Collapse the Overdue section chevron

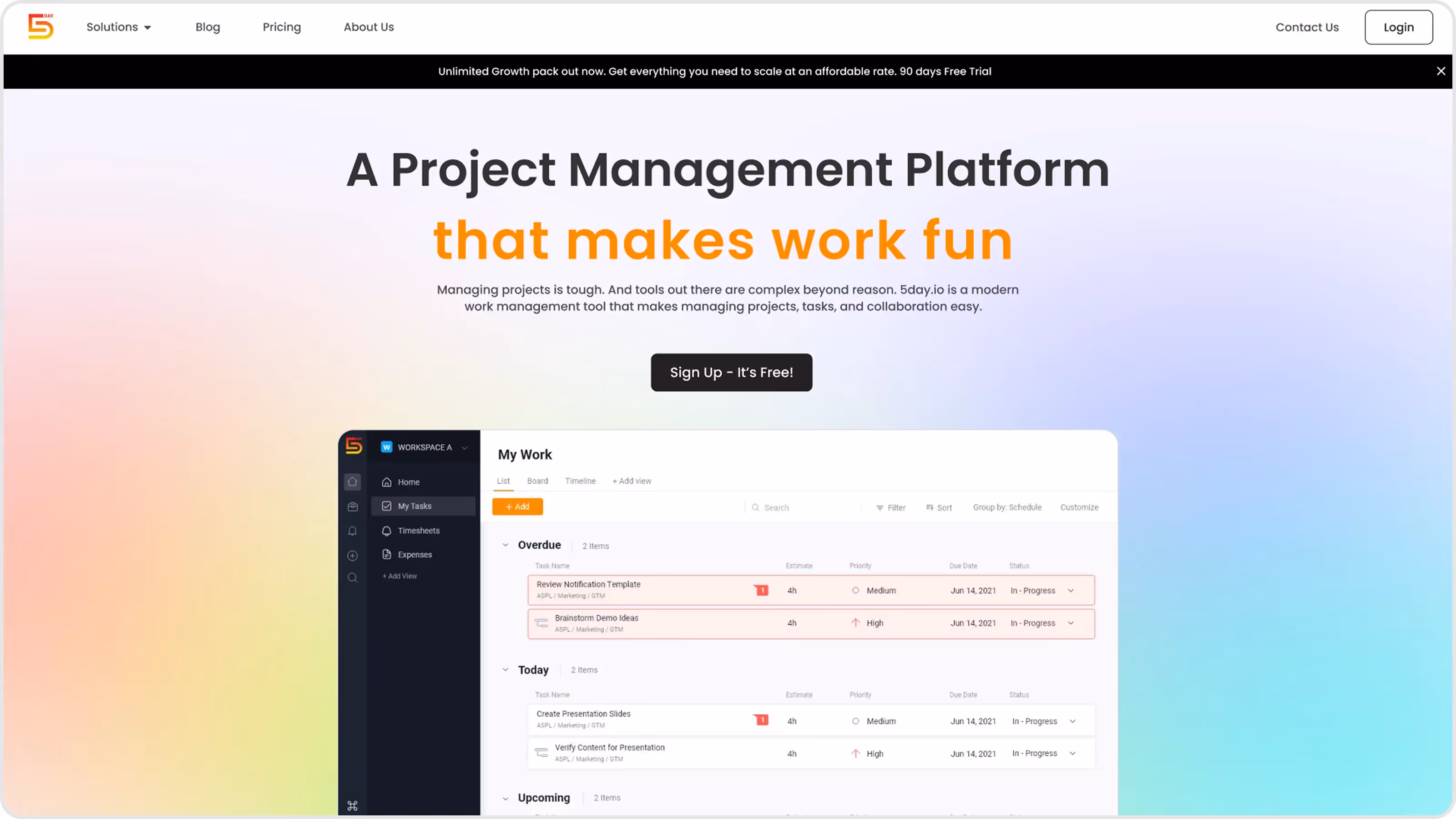tap(506, 545)
